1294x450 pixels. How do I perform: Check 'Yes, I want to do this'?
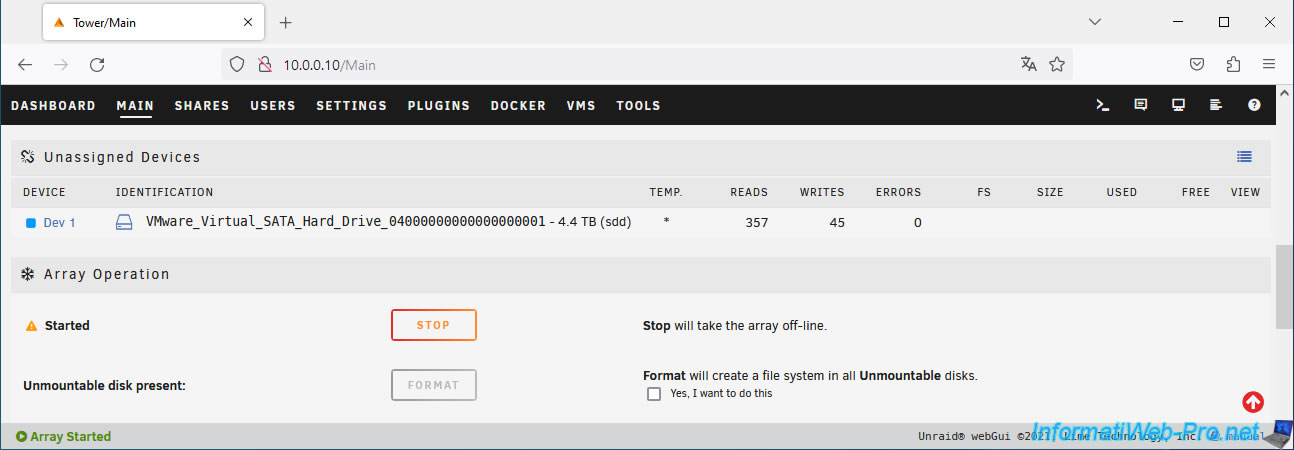(654, 394)
